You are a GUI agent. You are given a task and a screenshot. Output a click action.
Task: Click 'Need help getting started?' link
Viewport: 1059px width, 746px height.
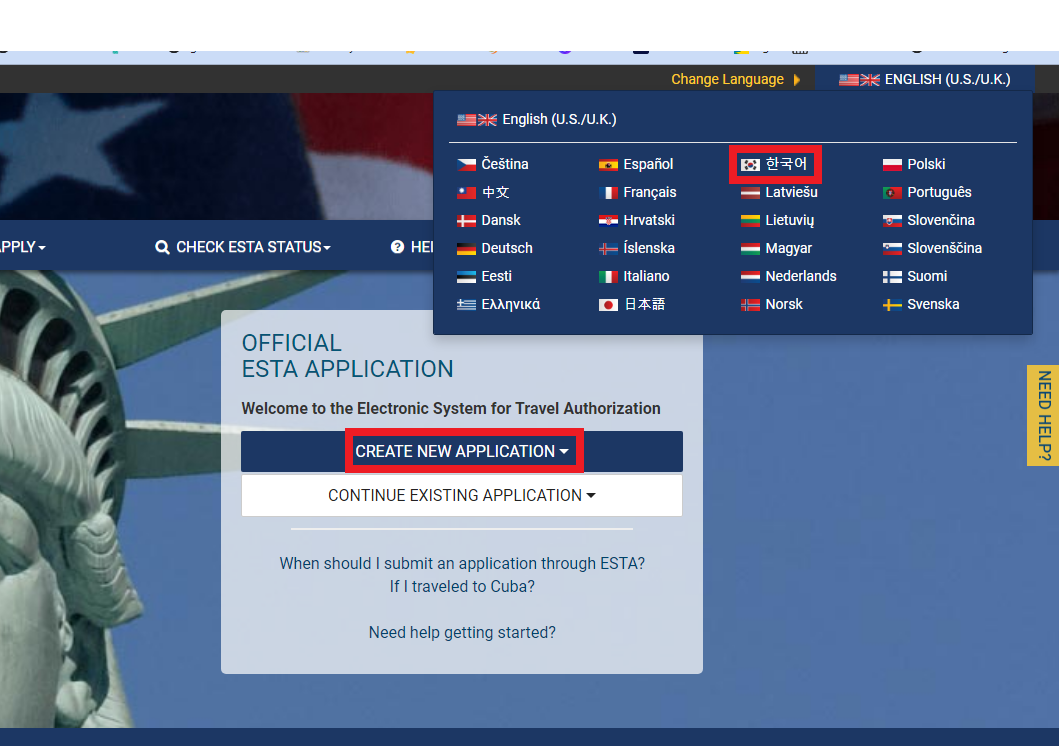(462, 633)
